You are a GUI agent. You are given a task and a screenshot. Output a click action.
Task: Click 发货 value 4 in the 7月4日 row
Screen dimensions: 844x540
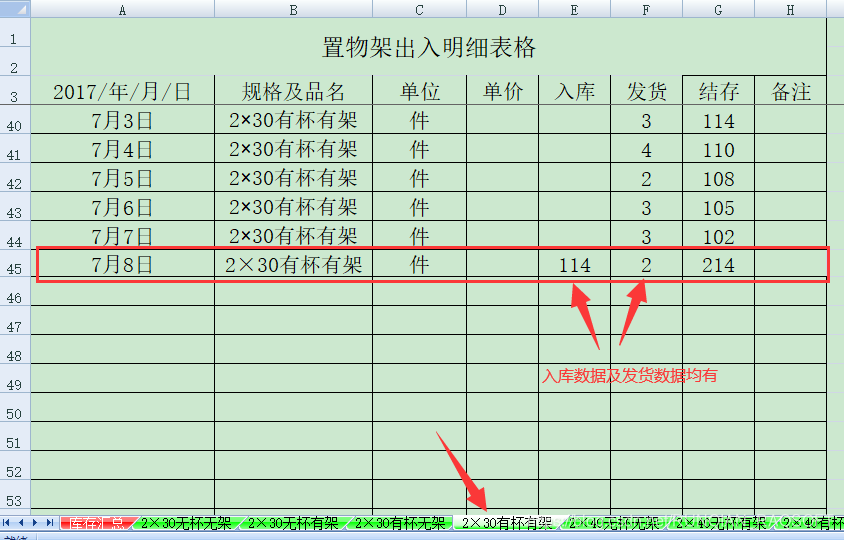pos(646,149)
